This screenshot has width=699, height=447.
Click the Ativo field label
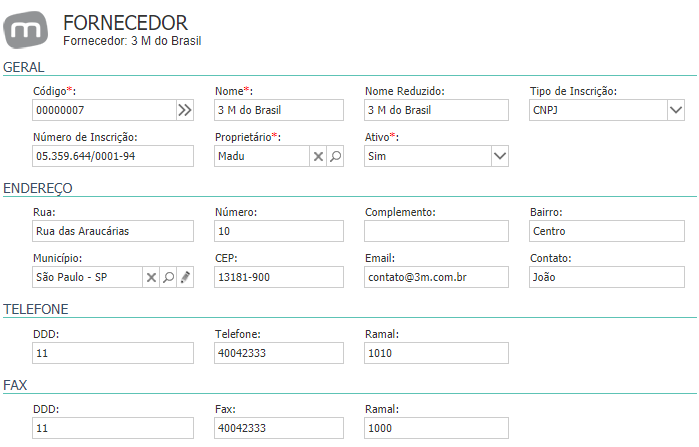[382, 137]
